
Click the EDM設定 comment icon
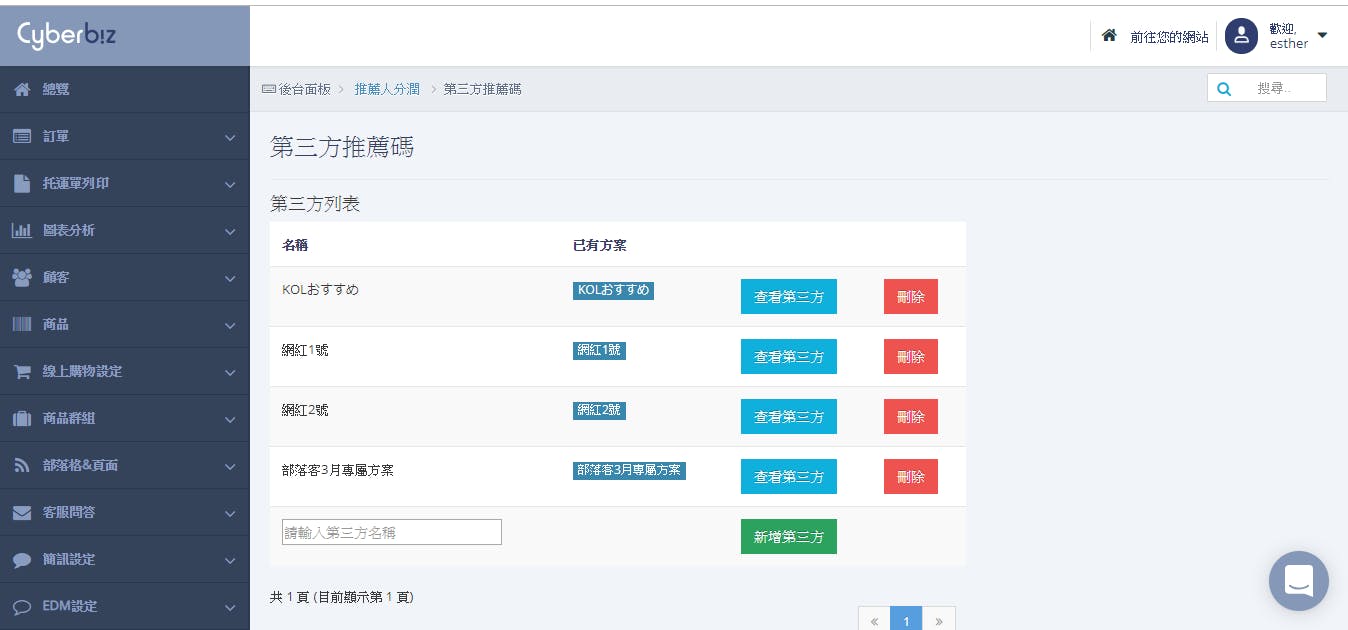click(22, 607)
